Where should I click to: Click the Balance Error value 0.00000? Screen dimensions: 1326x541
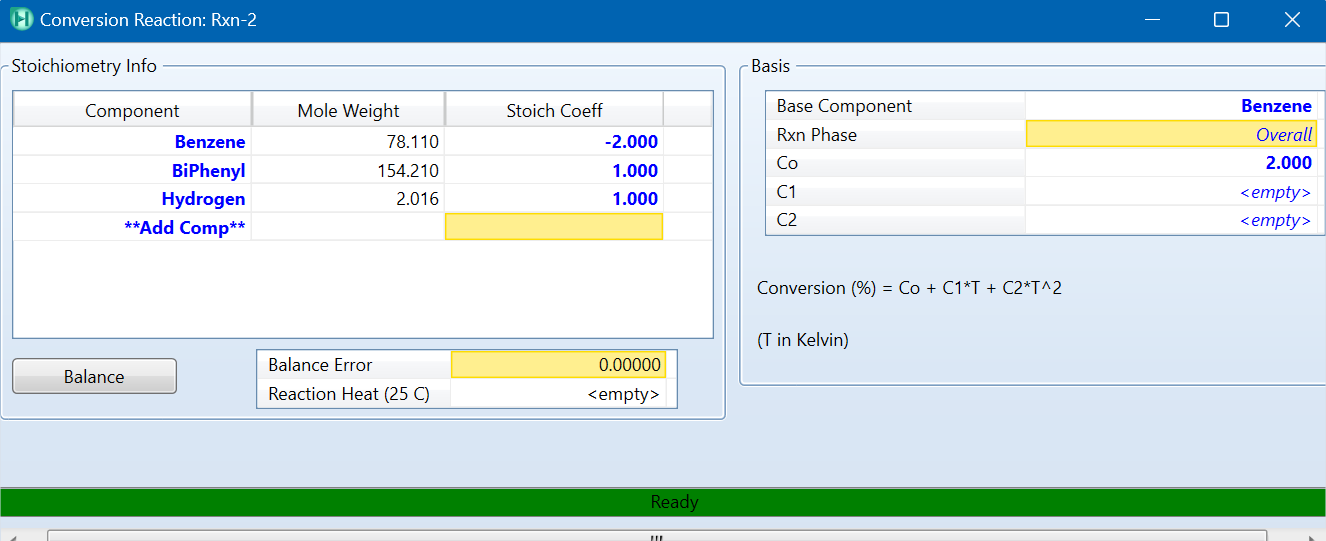click(558, 364)
